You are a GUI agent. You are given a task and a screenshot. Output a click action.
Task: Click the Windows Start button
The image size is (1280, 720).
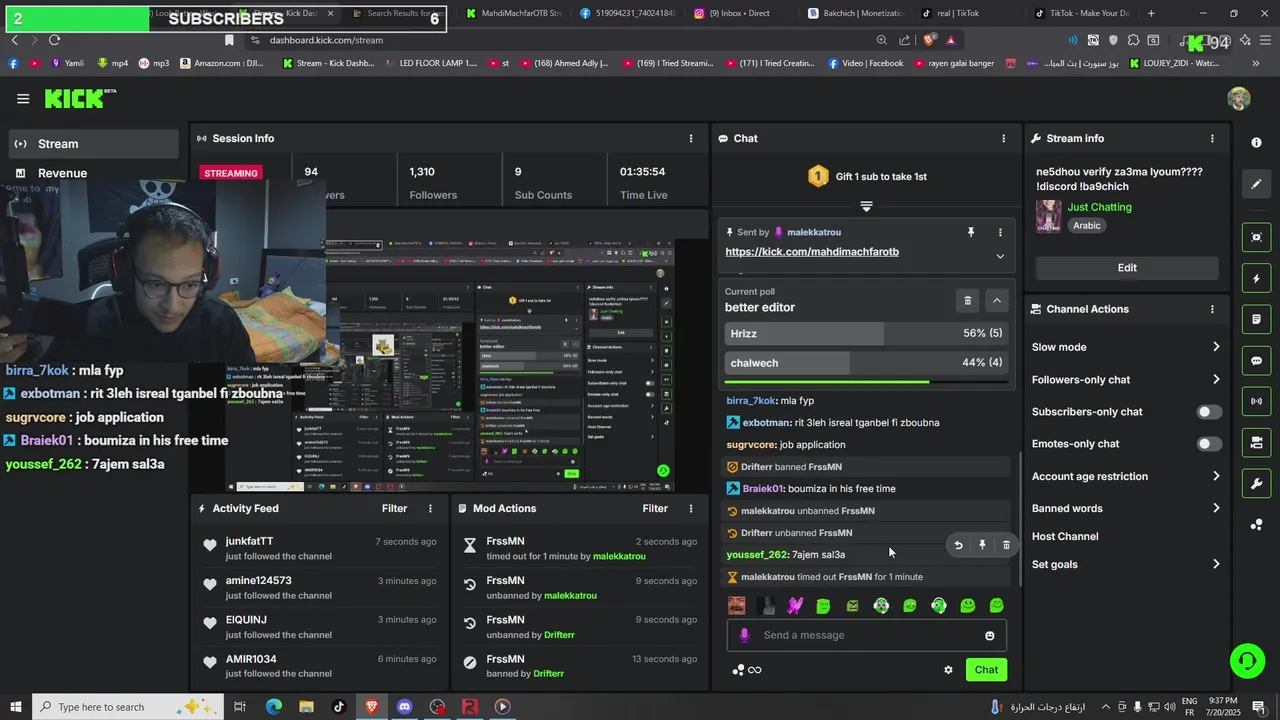[16, 707]
